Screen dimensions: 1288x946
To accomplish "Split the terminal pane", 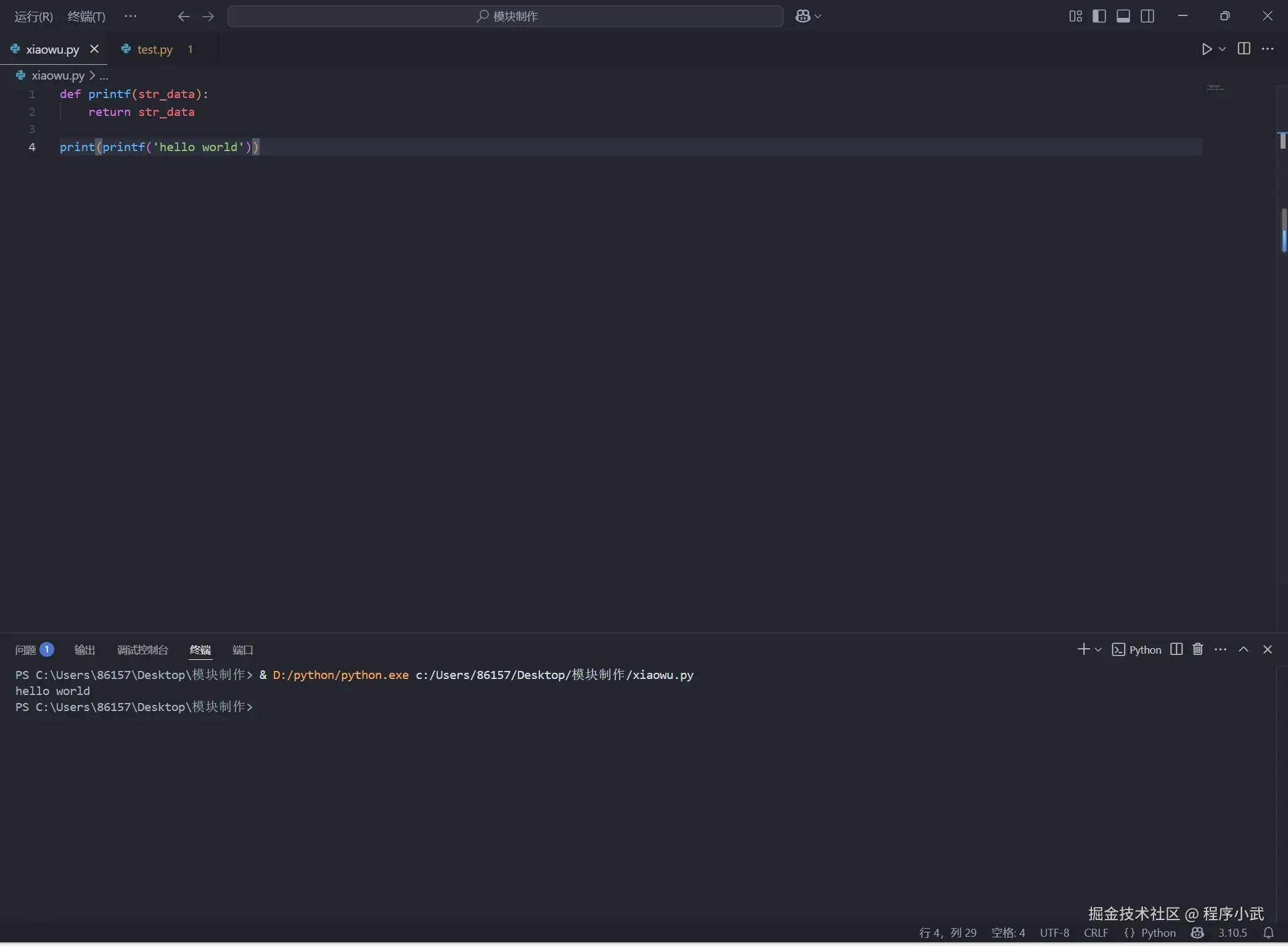I will coord(1176,649).
